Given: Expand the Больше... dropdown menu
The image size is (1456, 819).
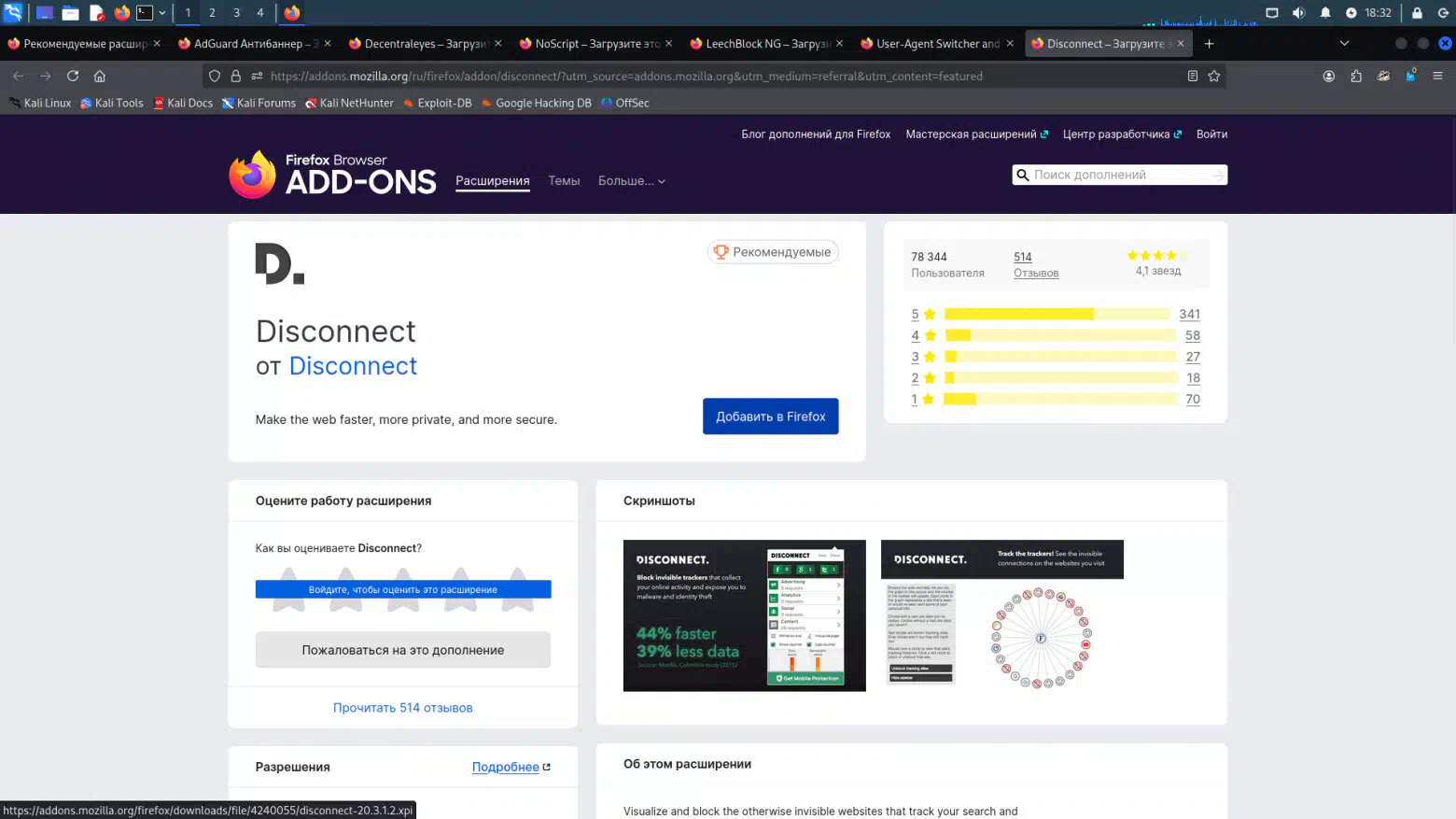Looking at the screenshot, I should 632,181.
